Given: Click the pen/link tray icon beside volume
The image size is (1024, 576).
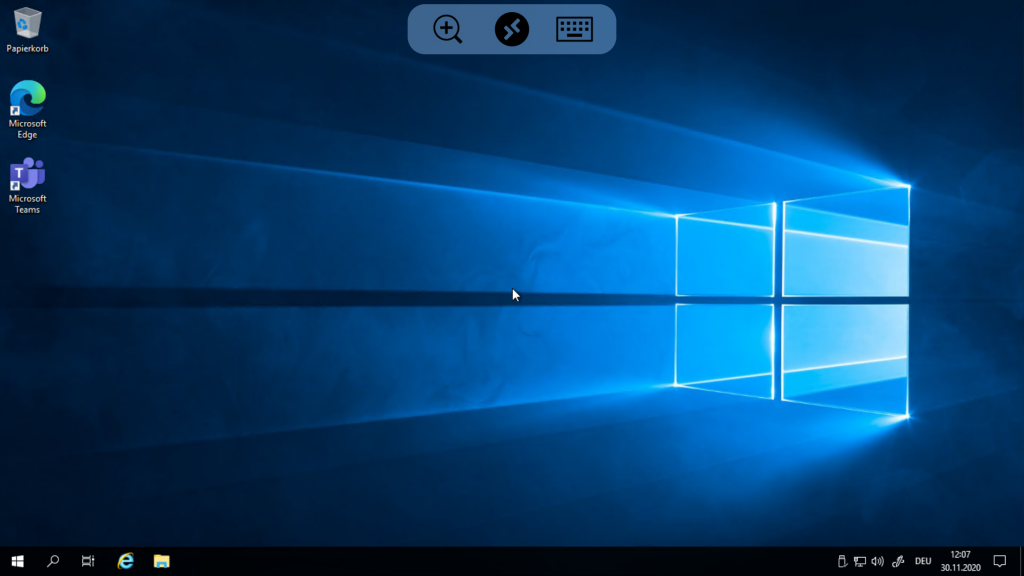Looking at the screenshot, I should pos(898,561).
